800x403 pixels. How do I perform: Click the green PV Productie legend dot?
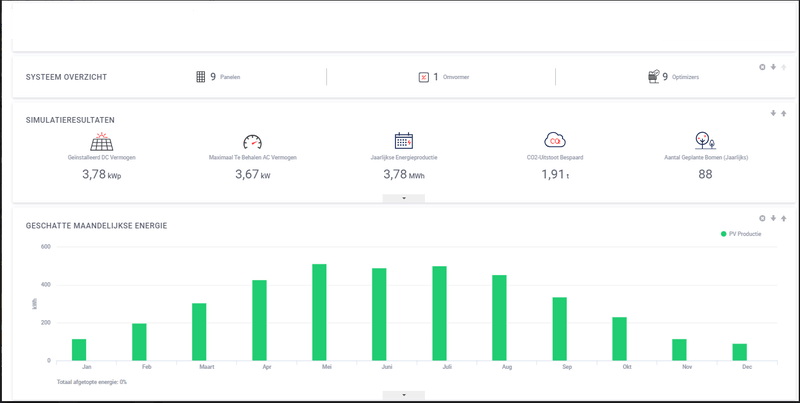point(723,234)
